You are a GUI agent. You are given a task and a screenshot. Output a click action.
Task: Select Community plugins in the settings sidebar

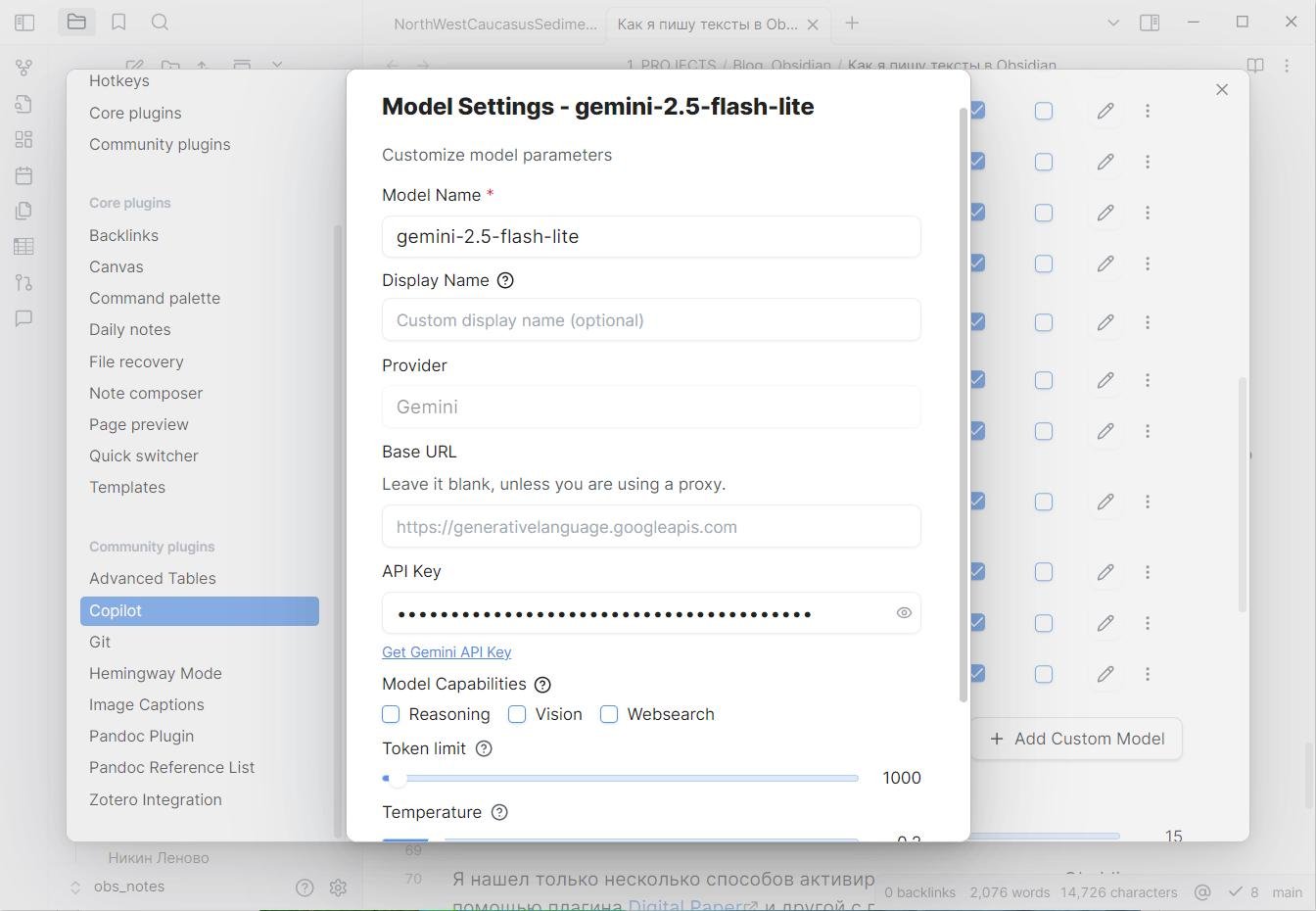160,144
